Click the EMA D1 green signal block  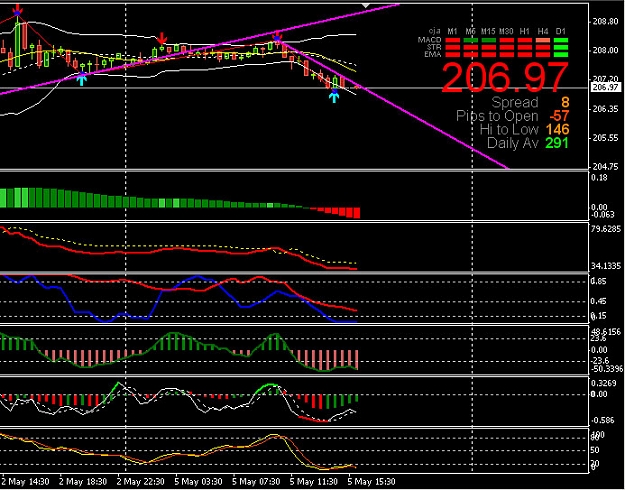pos(561,54)
